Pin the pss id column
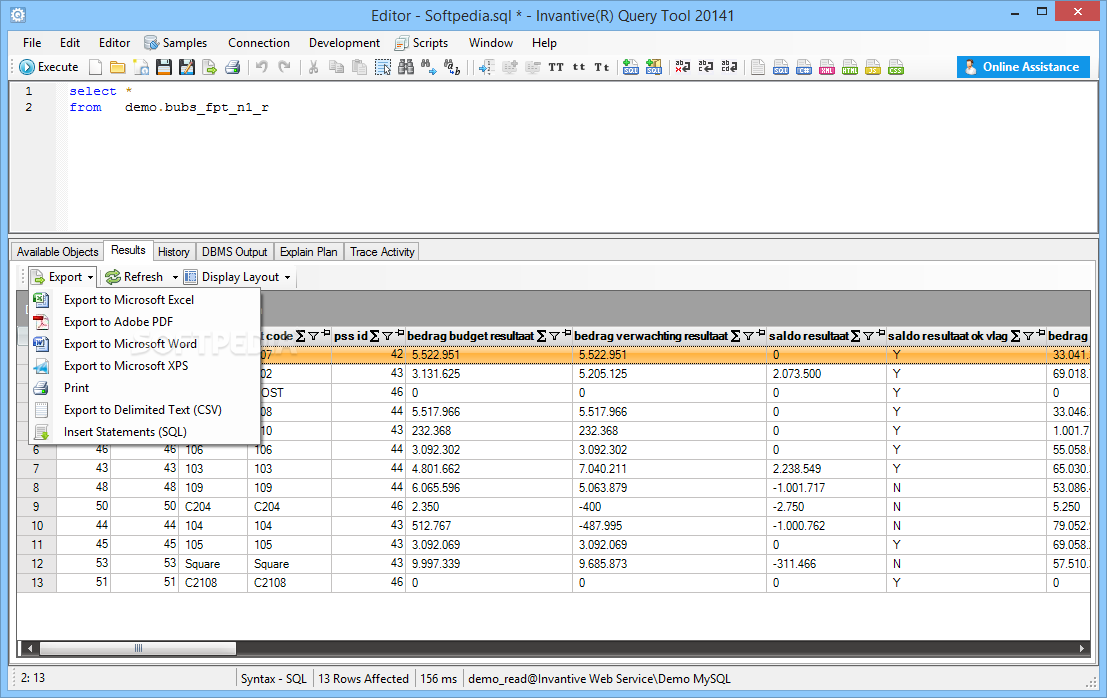 (x=400, y=333)
